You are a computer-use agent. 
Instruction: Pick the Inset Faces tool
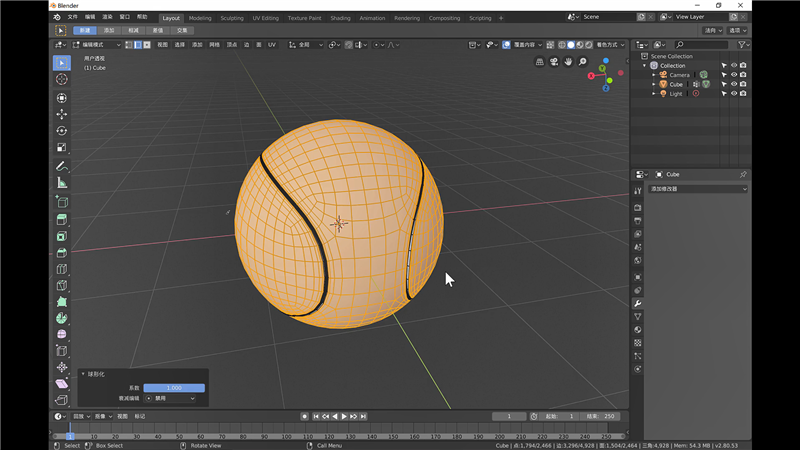(62, 236)
